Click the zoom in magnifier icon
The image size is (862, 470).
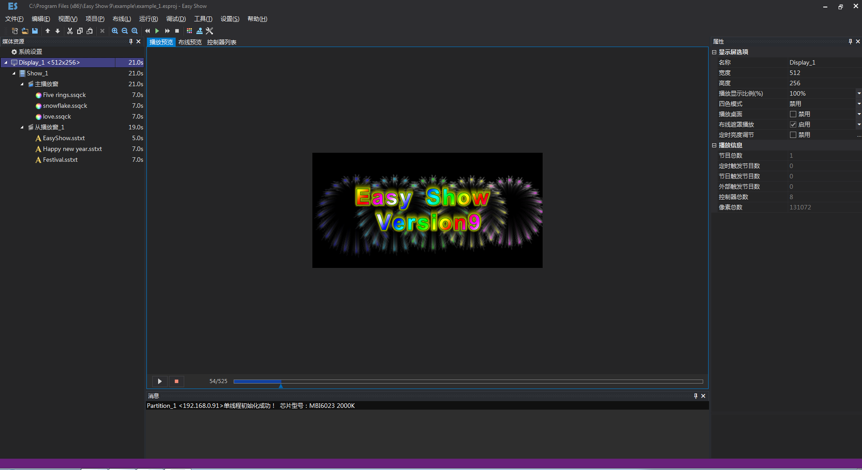(115, 31)
